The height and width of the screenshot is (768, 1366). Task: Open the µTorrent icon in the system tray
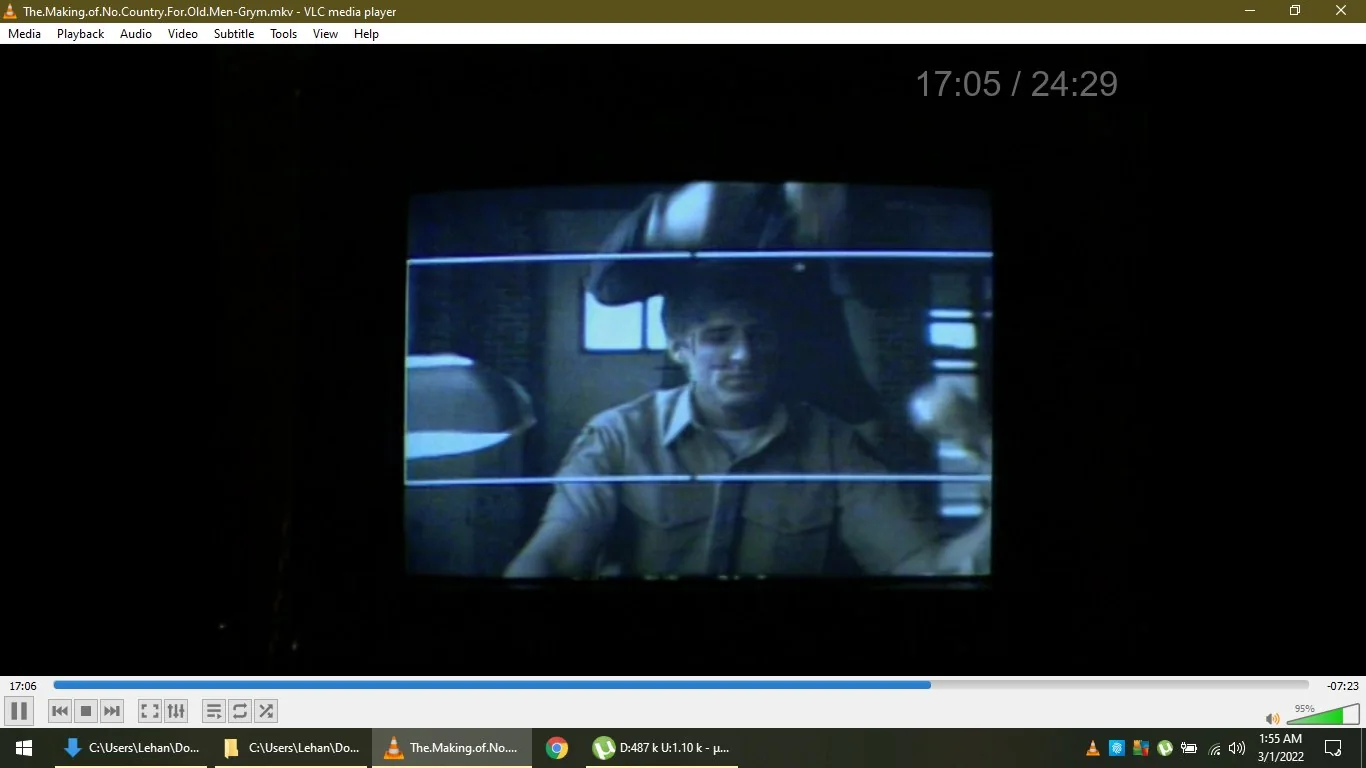point(1165,748)
